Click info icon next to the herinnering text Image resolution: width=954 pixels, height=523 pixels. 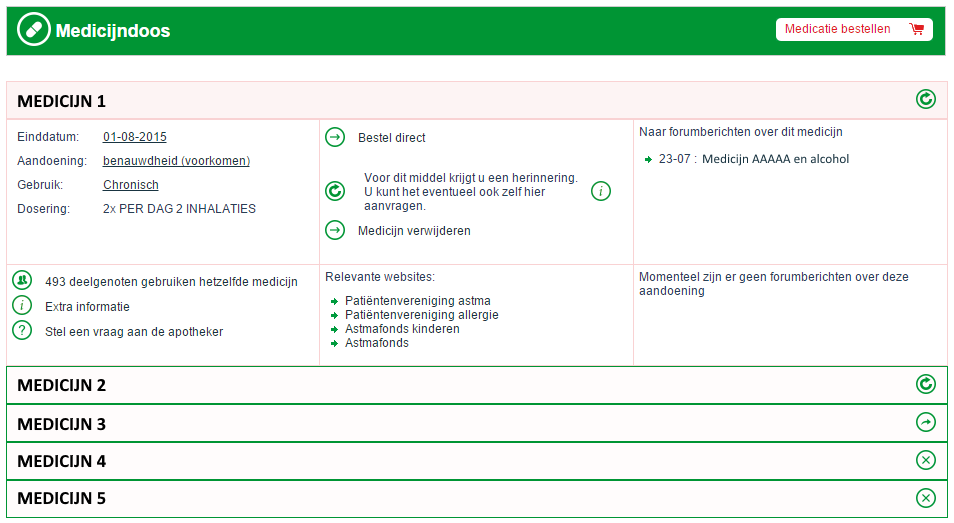click(x=601, y=191)
